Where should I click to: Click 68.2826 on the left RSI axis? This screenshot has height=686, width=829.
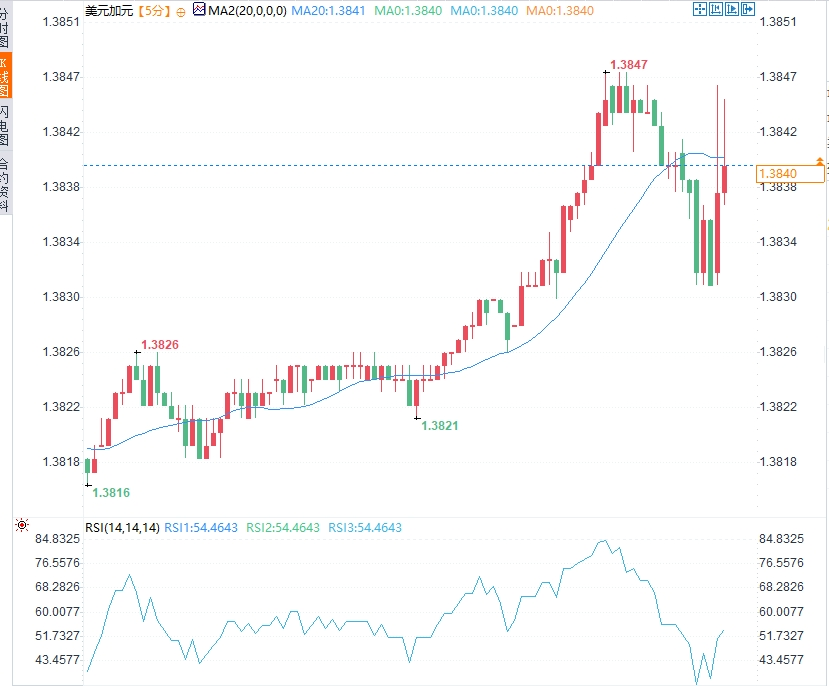tap(58, 587)
